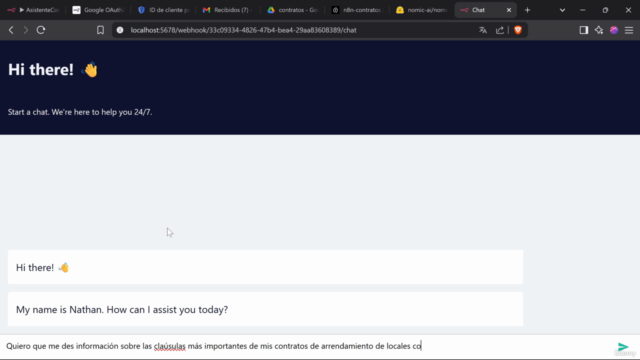
Task: Open the browser hamburger menu
Action: pyautogui.click(x=629, y=30)
